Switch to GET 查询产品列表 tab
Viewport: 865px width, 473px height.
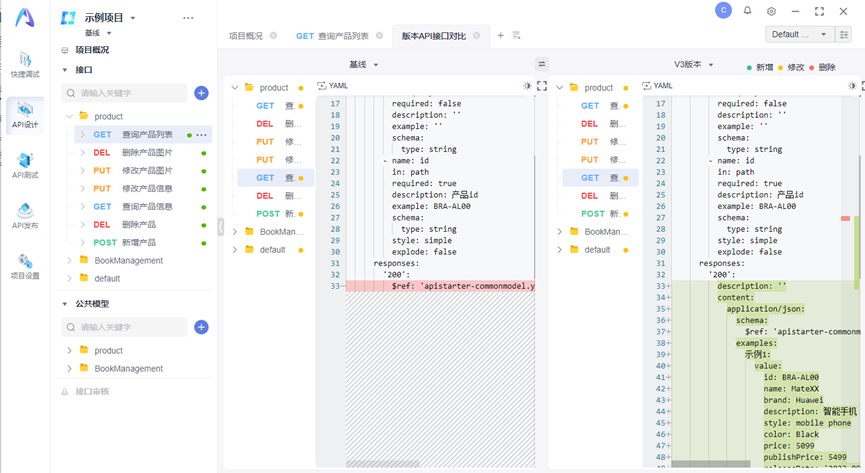coord(332,36)
